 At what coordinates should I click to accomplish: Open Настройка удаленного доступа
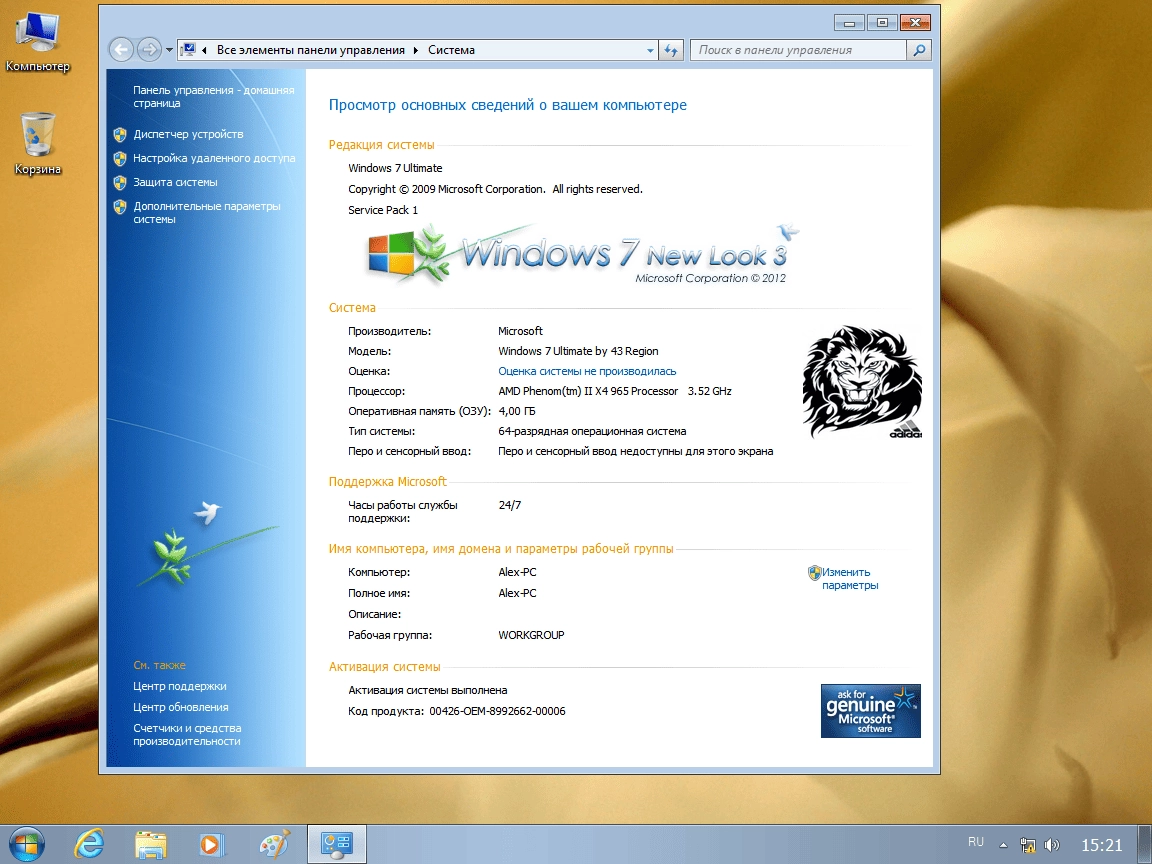pyautogui.click(x=214, y=158)
